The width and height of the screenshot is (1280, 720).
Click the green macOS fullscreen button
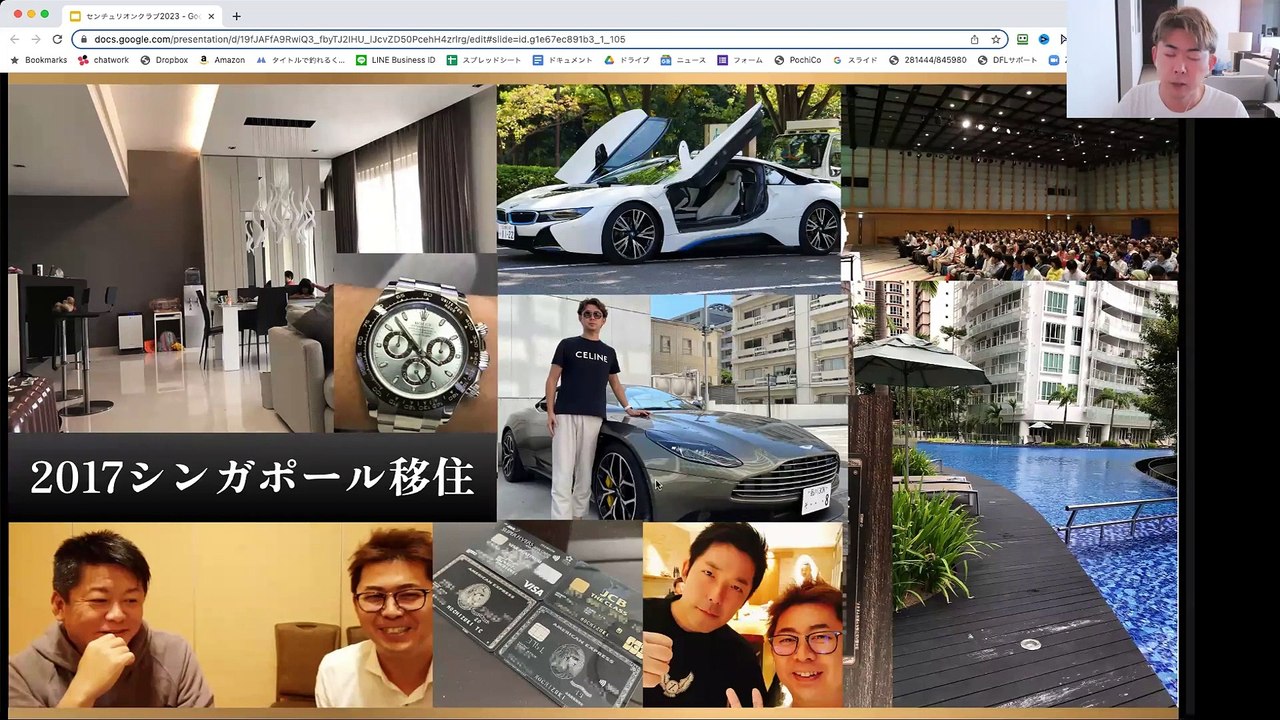[44, 14]
